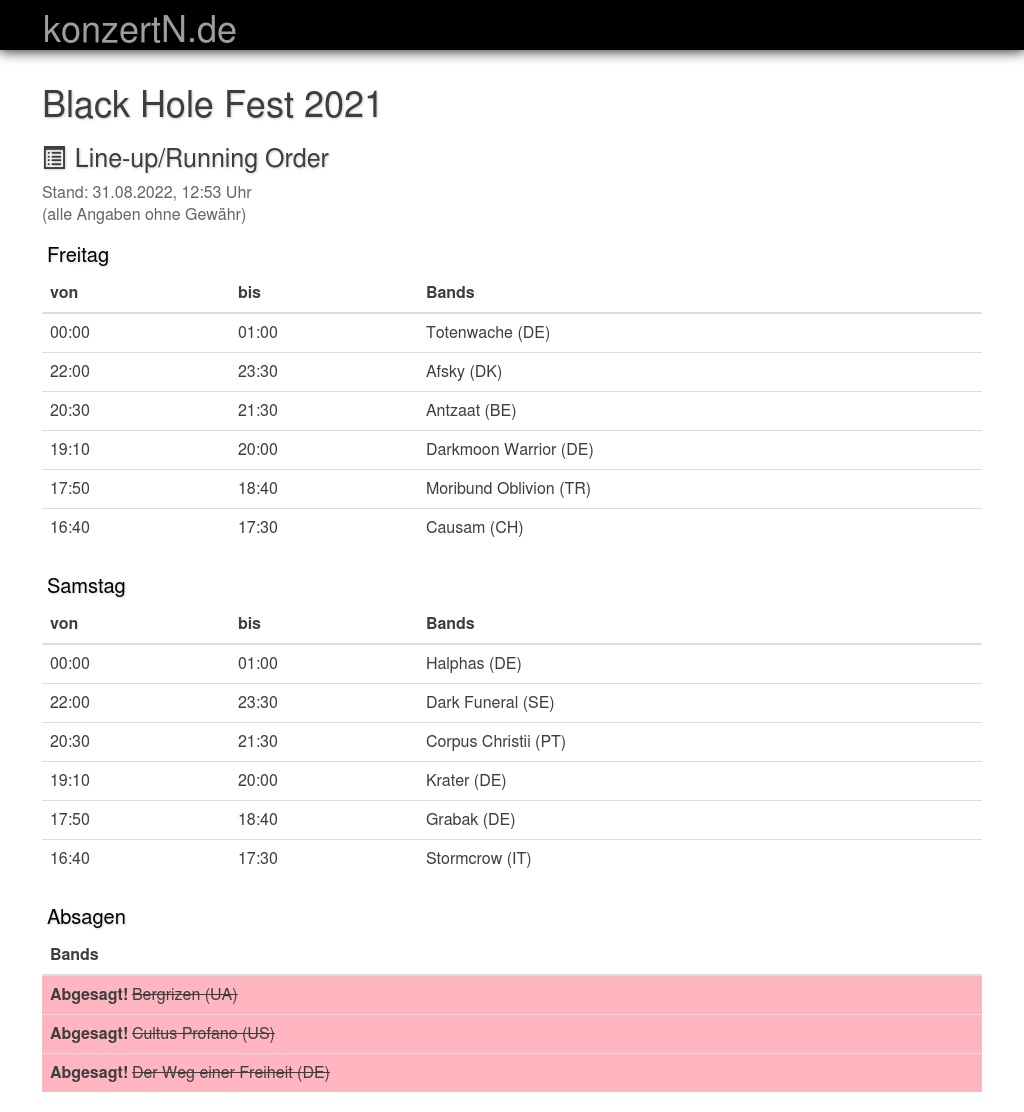Click Antzaat (BE) in the Freitag table

(470, 410)
